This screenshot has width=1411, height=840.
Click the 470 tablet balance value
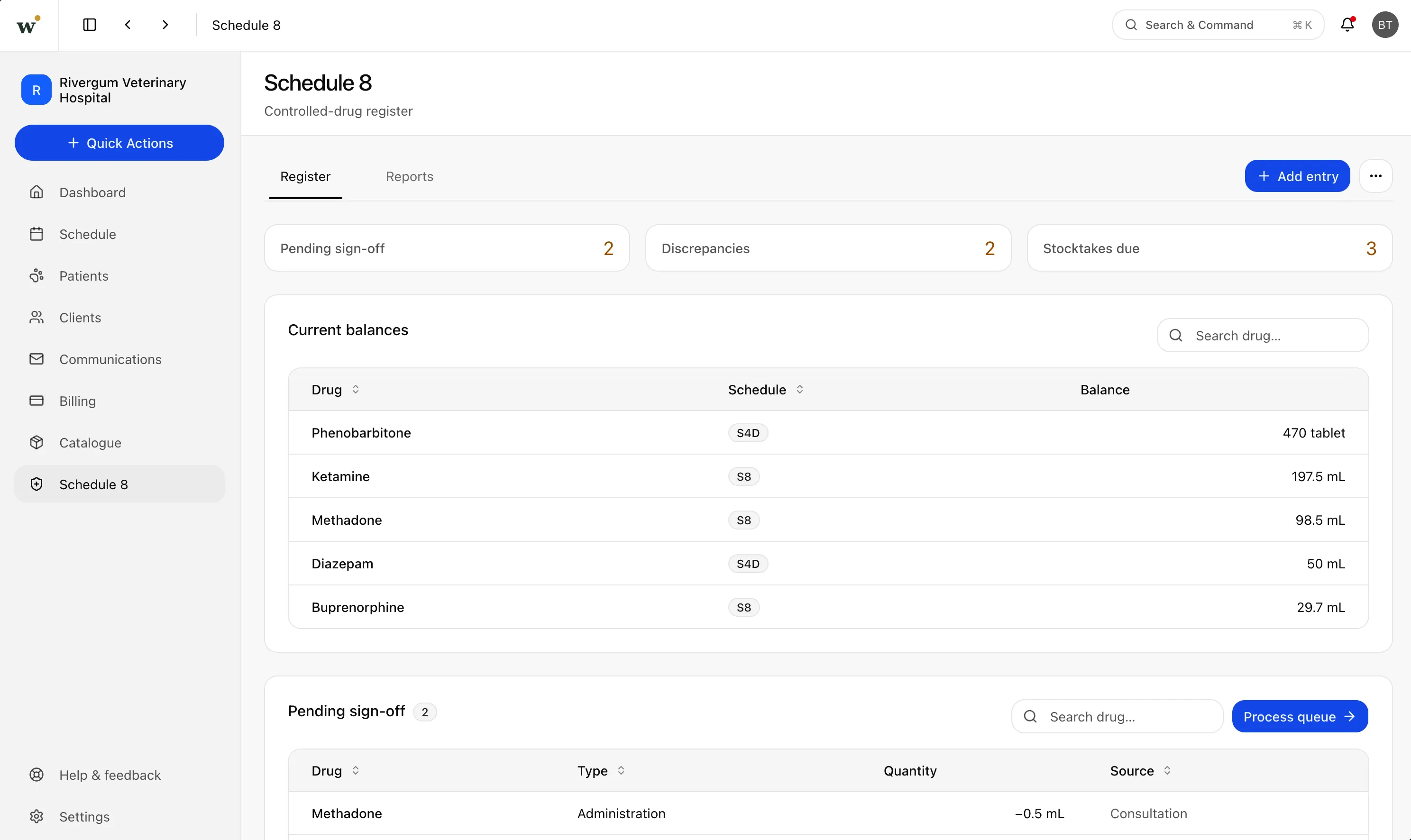click(1314, 432)
